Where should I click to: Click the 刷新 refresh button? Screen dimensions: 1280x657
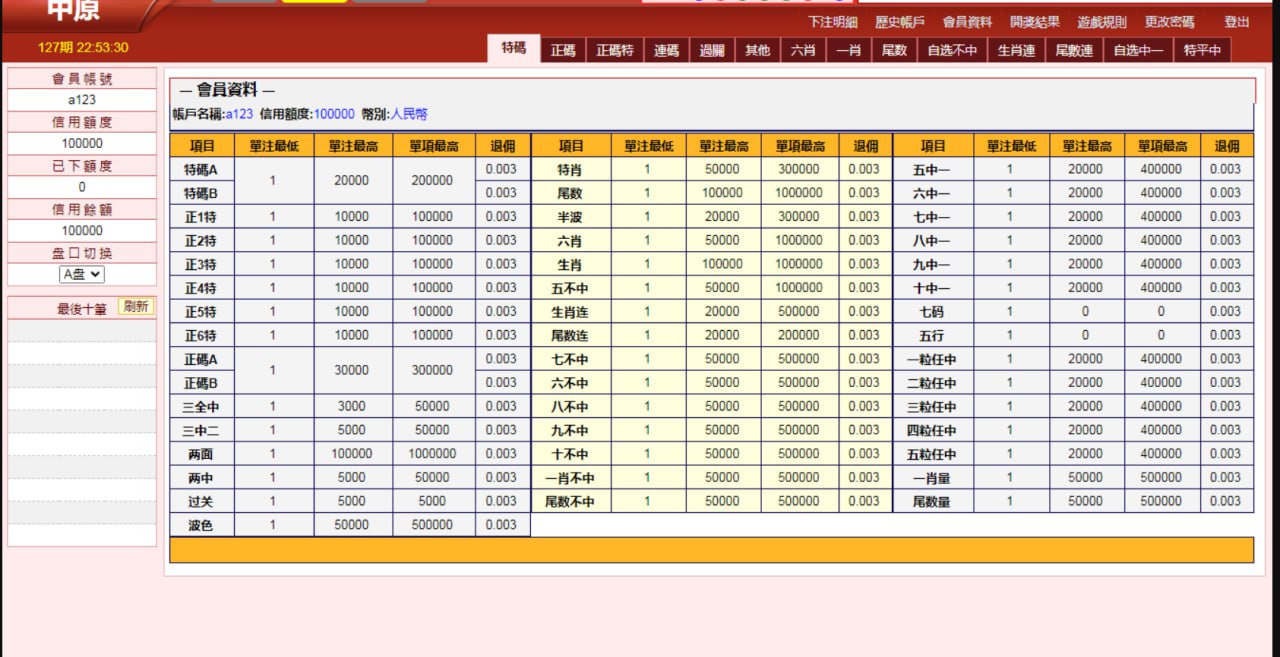(x=136, y=307)
